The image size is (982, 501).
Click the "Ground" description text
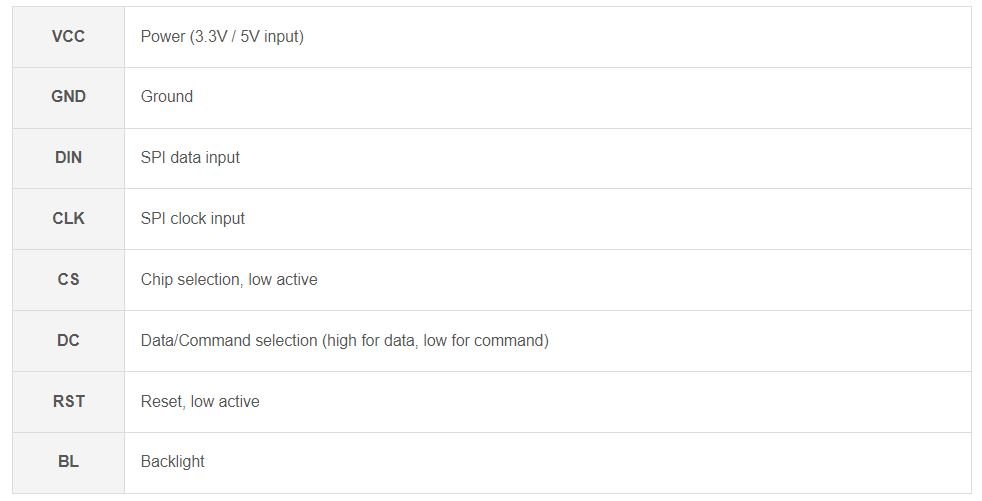point(167,97)
